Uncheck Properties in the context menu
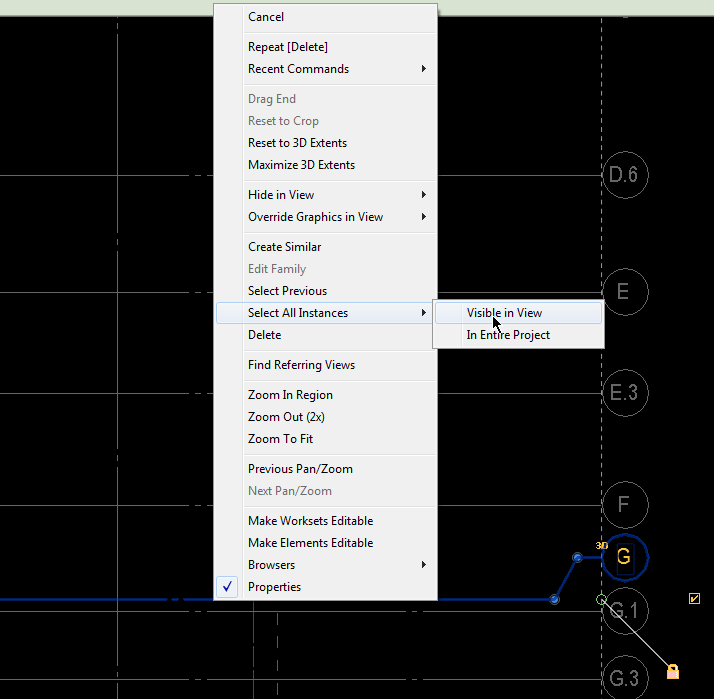Screen dimensions: 714x699 [x=274, y=587]
